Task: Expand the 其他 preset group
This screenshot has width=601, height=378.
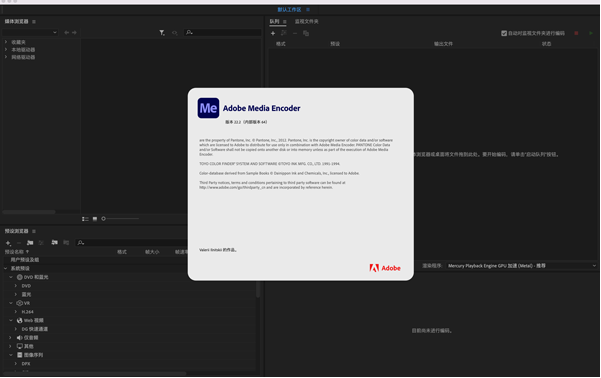Action: click(10, 346)
